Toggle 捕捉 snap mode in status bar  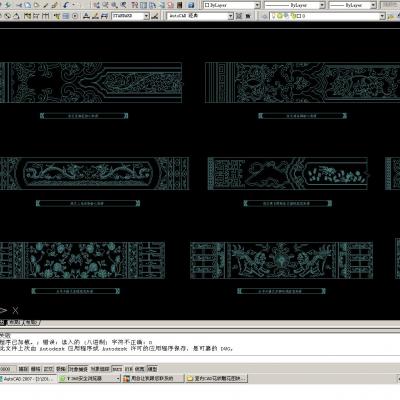pyautogui.click(x=23, y=369)
